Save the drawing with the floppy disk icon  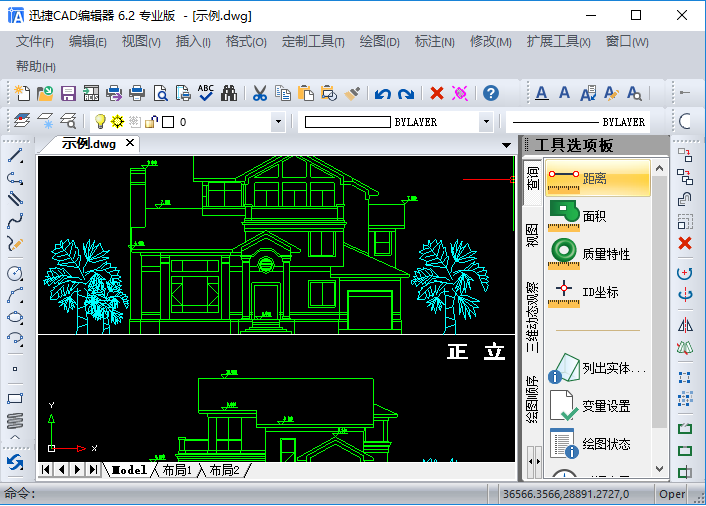tap(68, 93)
